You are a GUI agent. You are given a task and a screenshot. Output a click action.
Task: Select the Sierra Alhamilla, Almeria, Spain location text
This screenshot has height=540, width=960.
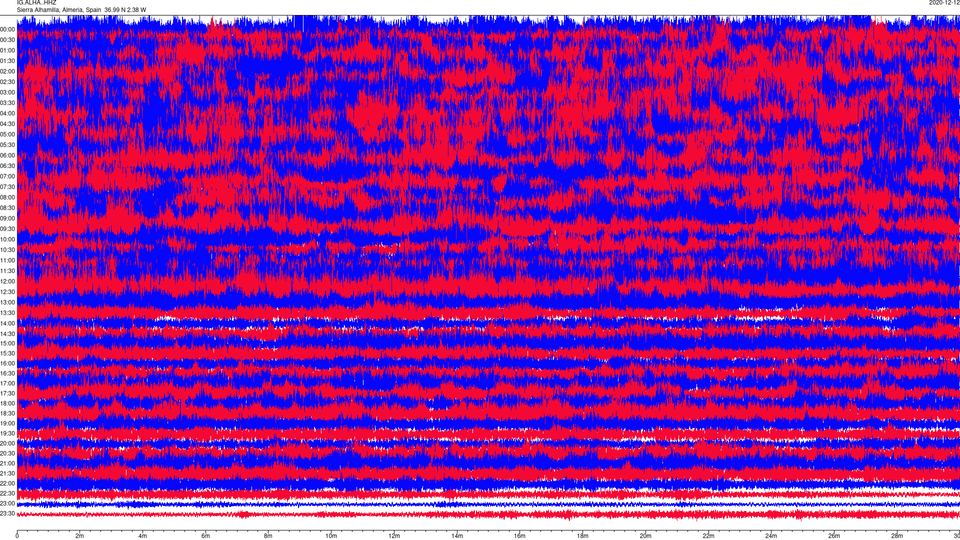click(x=59, y=10)
